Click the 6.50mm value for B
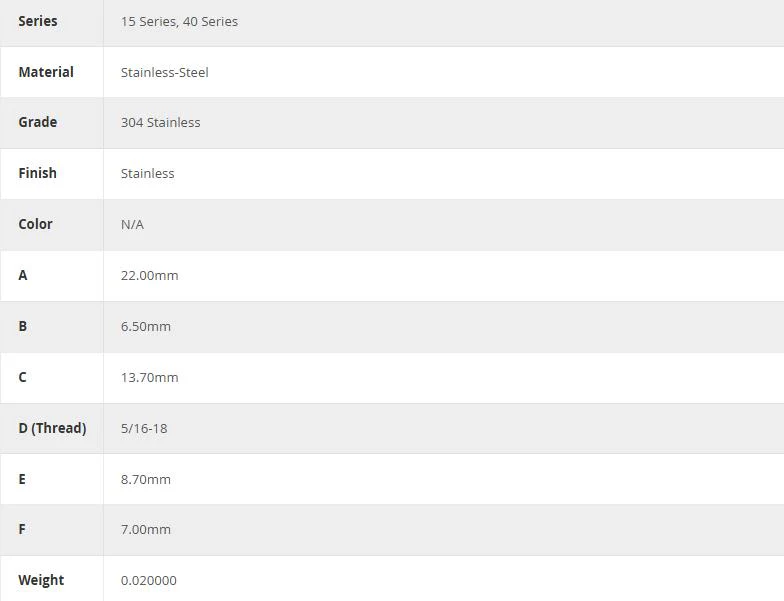 click(x=146, y=326)
